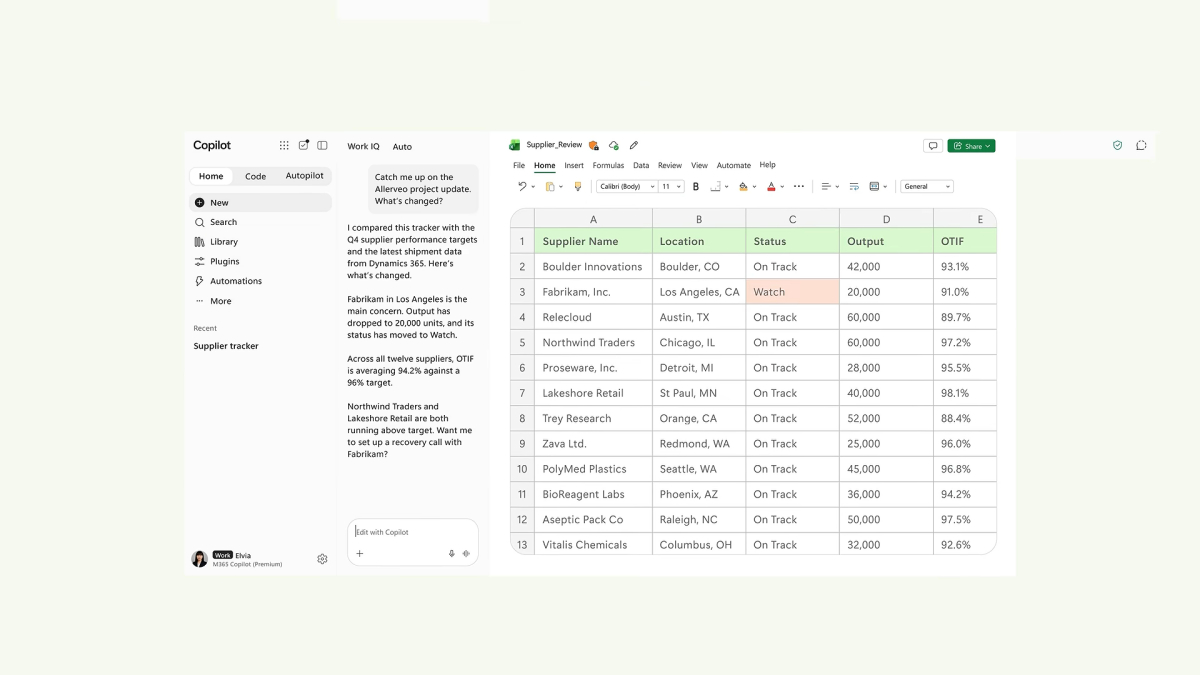Open the File menu

pyautogui.click(x=519, y=166)
